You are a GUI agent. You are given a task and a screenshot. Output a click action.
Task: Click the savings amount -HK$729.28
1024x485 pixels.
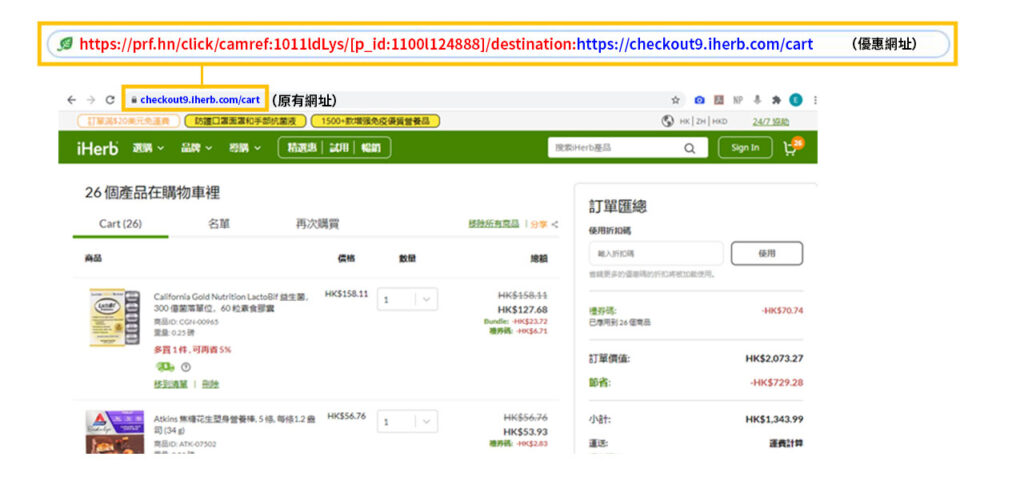776,383
